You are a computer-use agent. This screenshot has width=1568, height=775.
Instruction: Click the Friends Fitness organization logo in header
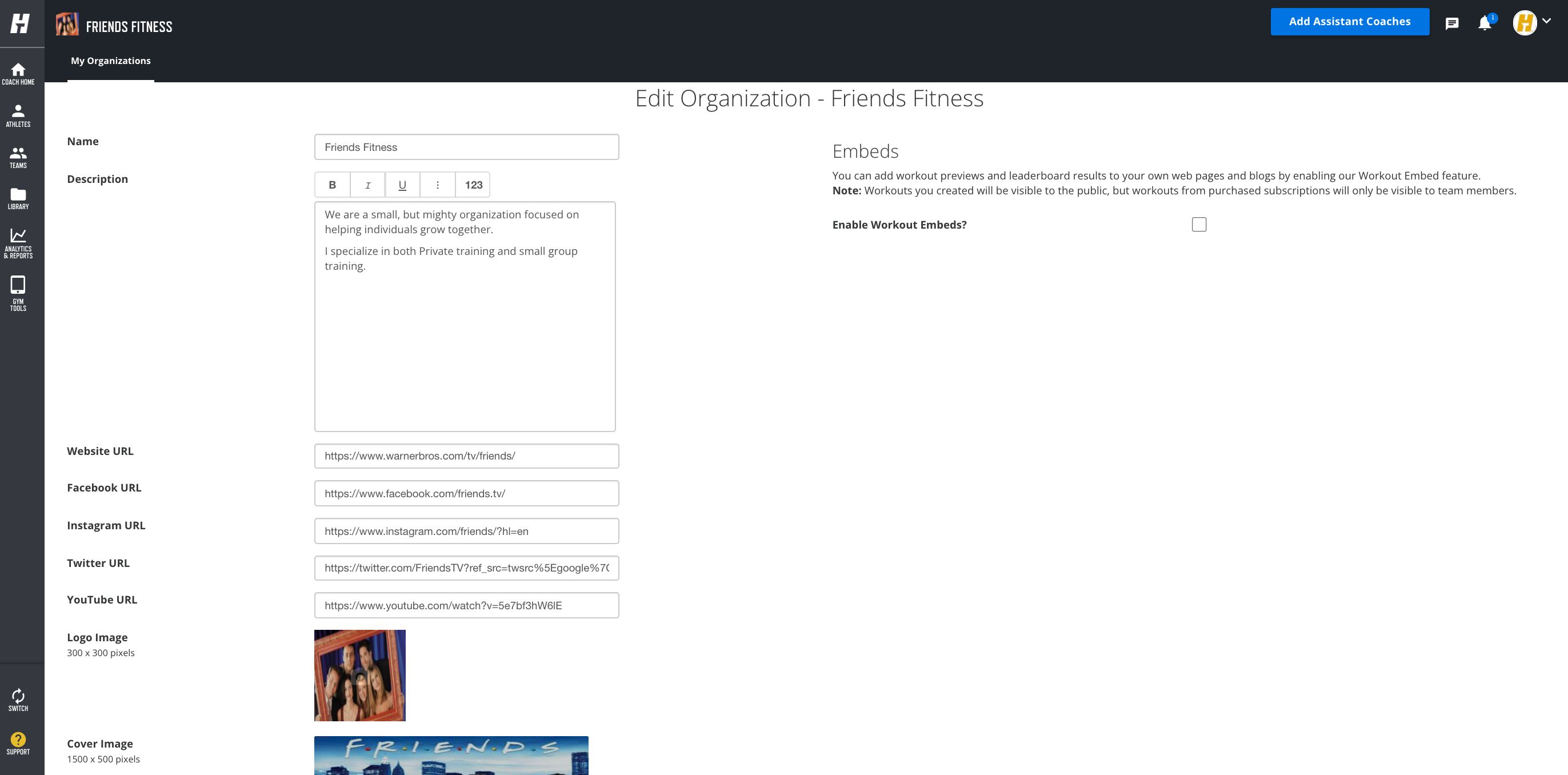coord(67,25)
